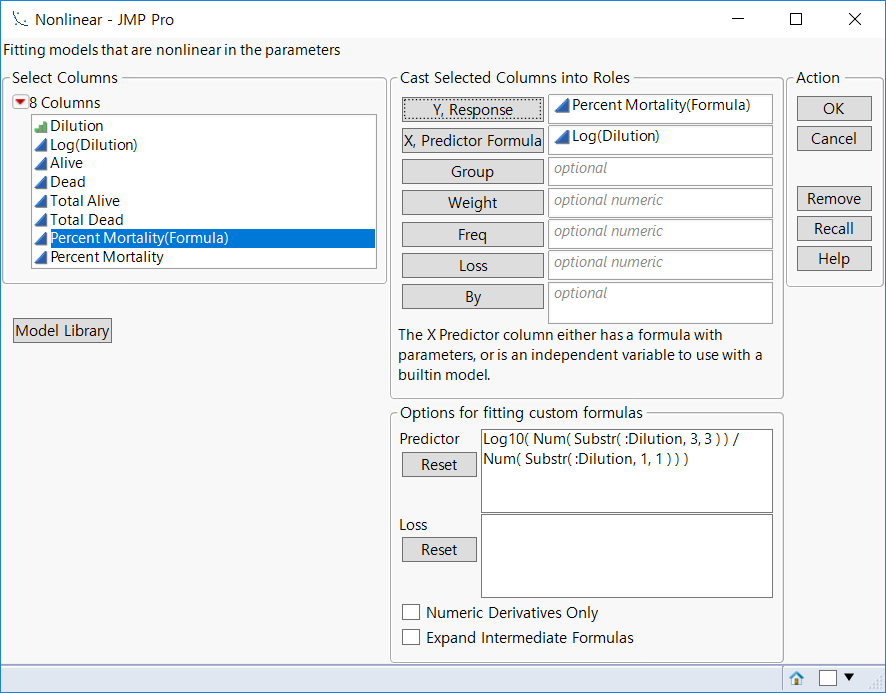The height and width of the screenshot is (693, 886).
Task: Click the continuous icon beside Alive column
Action: click(x=41, y=164)
